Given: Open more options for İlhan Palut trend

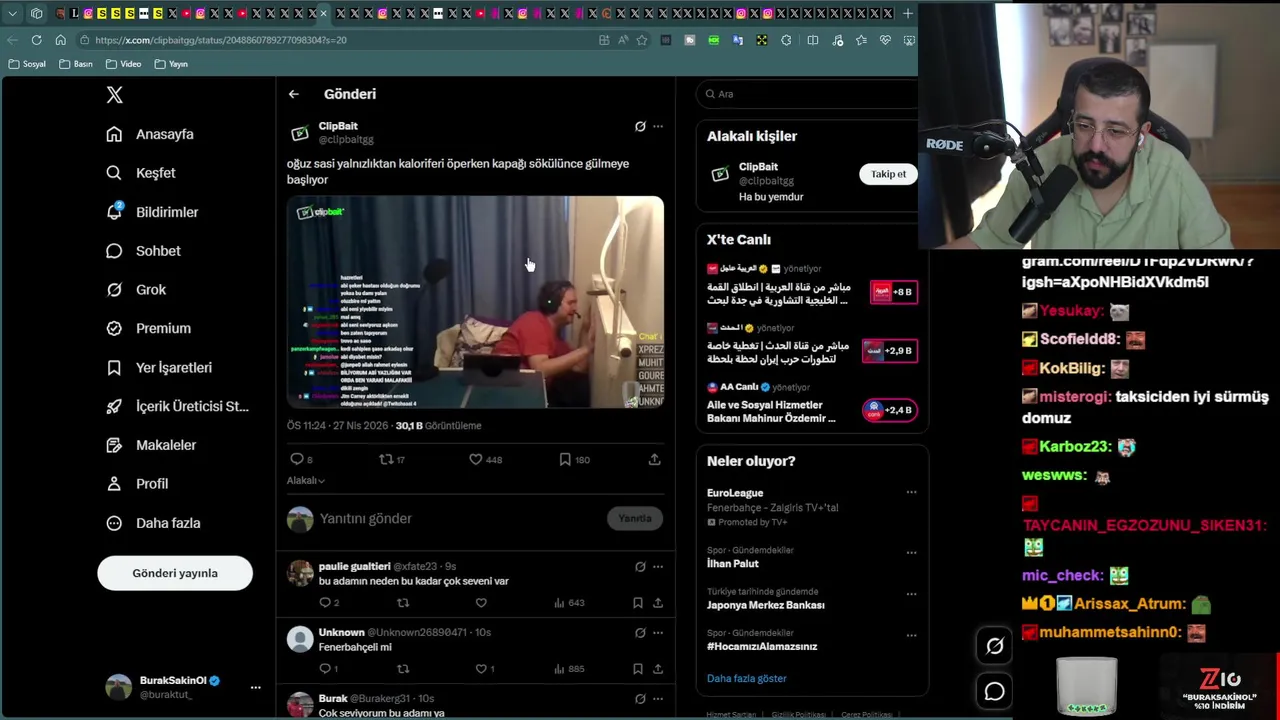Looking at the screenshot, I should [911, 552].
